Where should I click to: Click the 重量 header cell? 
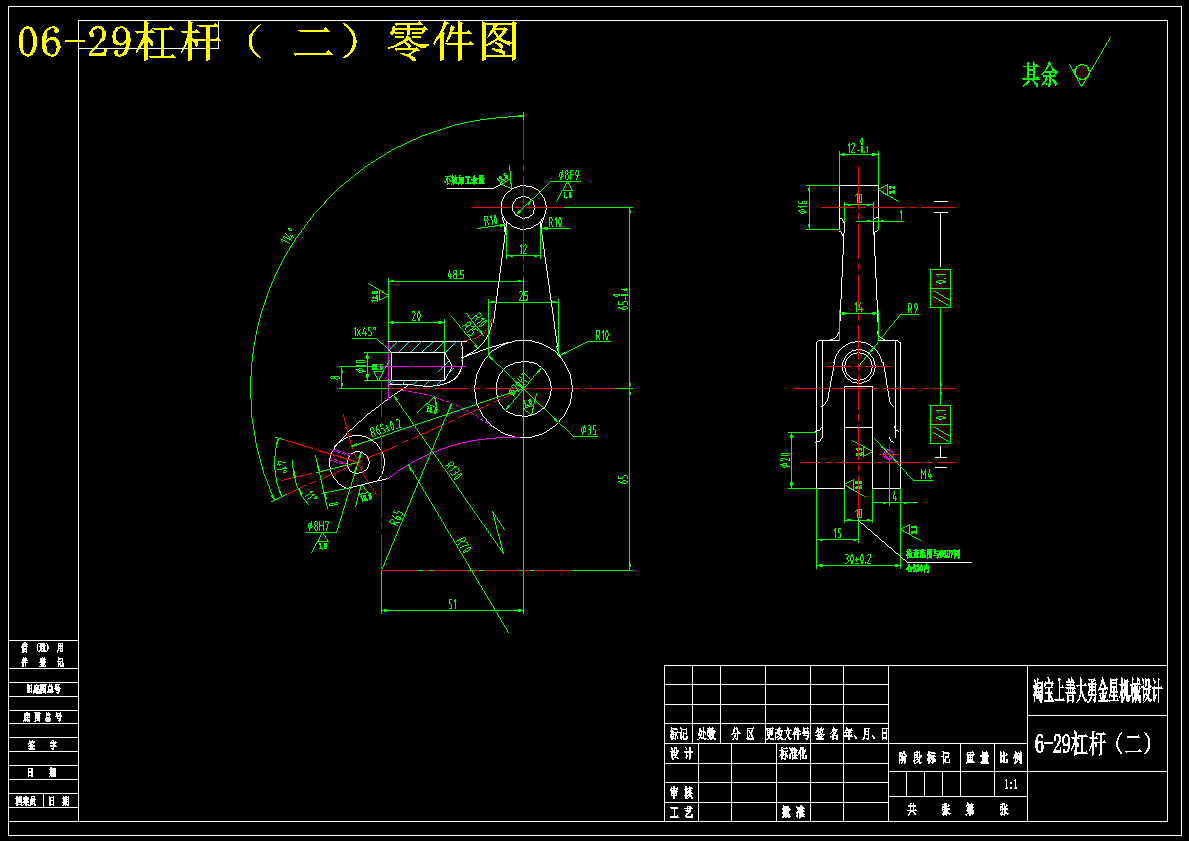click(x=977, y=758)
